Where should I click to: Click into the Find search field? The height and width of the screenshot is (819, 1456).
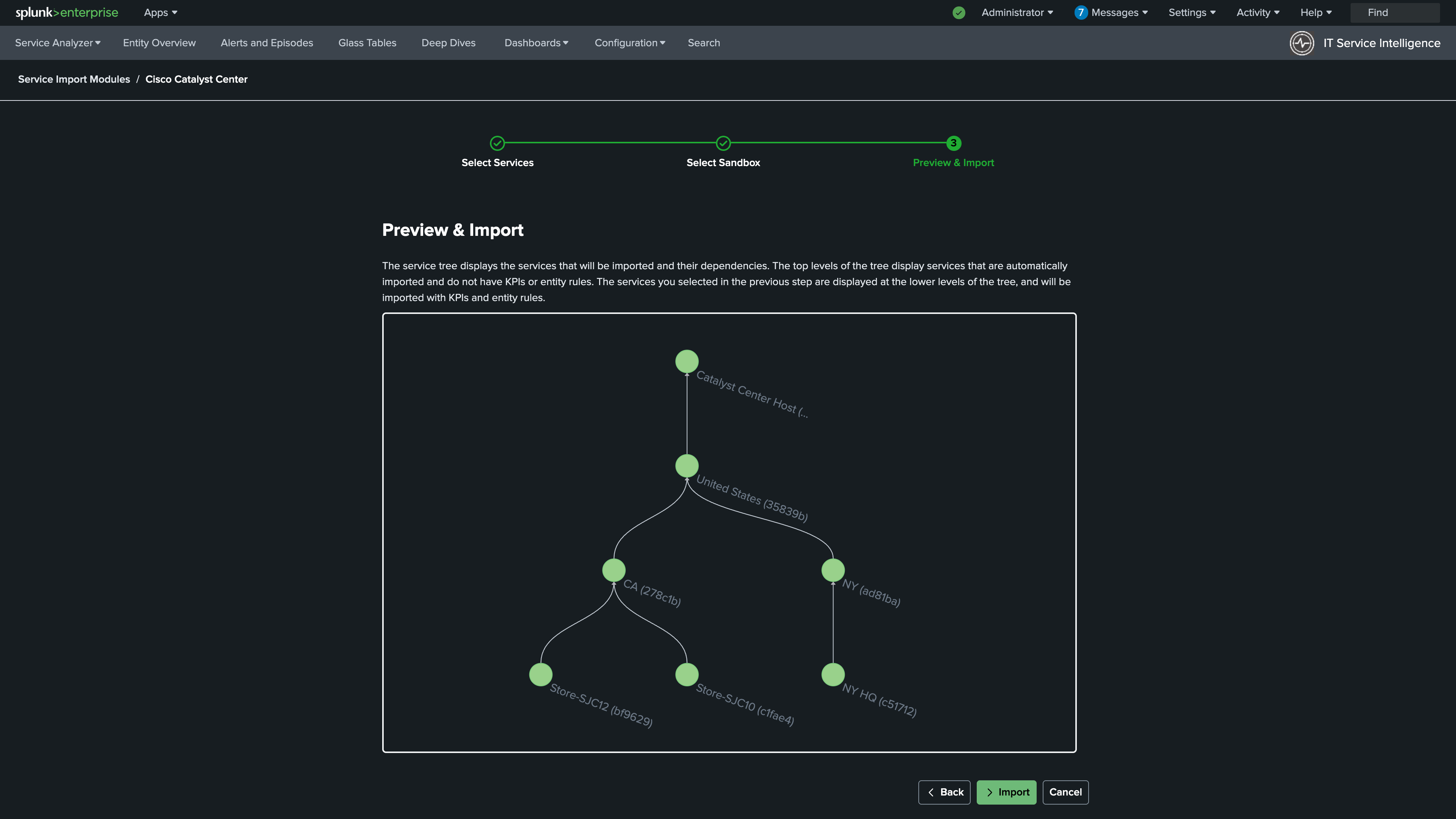1395,13
